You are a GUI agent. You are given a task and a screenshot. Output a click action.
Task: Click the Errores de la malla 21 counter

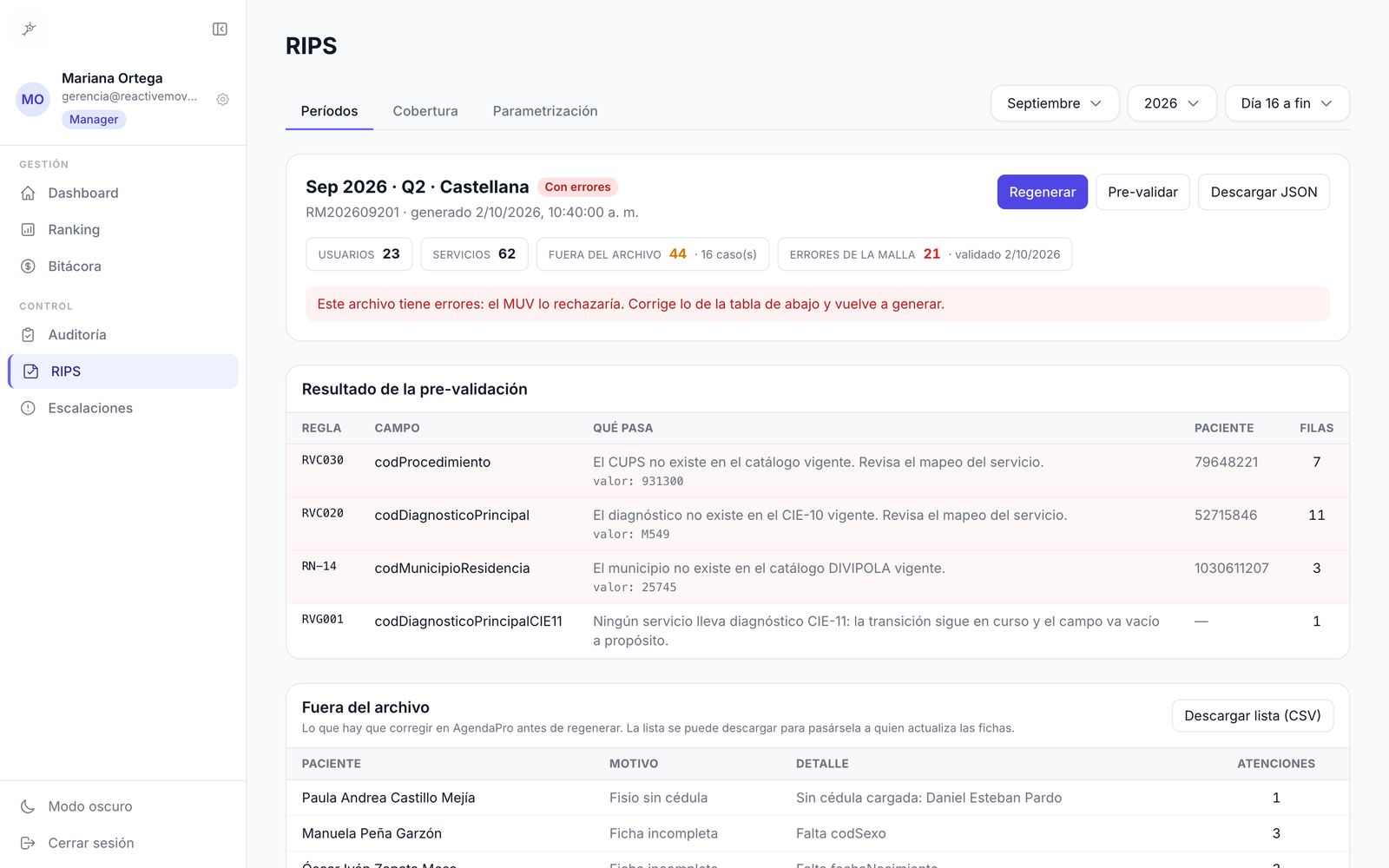click(925, 254)
